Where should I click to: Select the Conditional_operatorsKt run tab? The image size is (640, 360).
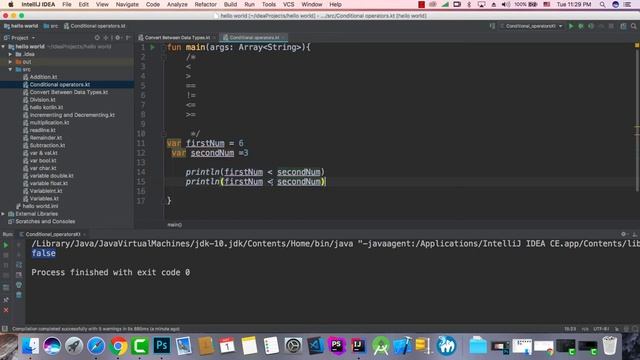coord(53,234)
